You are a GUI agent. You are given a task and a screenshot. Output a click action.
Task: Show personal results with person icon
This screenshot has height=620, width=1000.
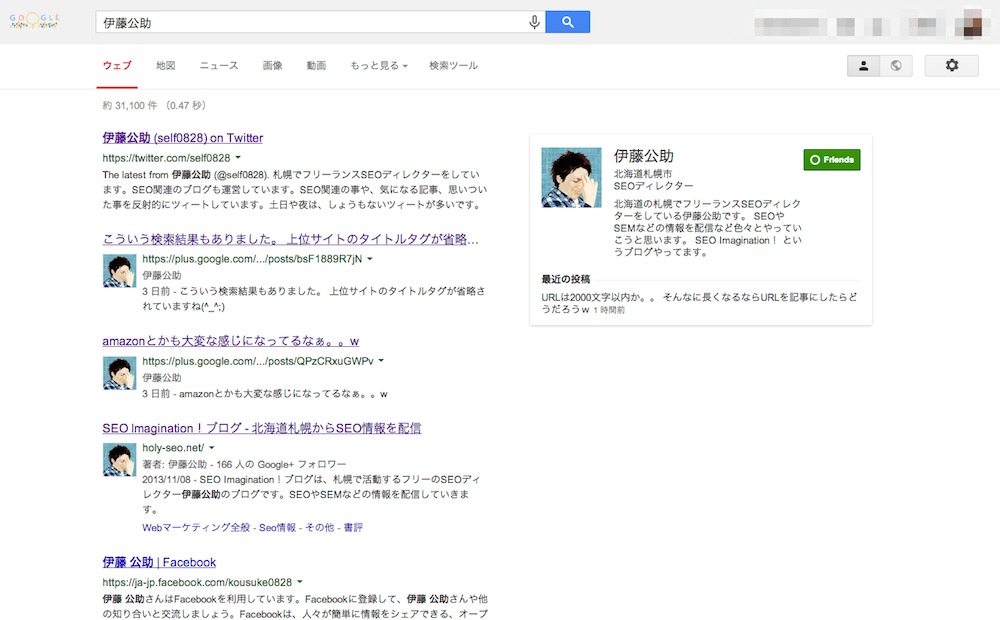coord(863,65)
